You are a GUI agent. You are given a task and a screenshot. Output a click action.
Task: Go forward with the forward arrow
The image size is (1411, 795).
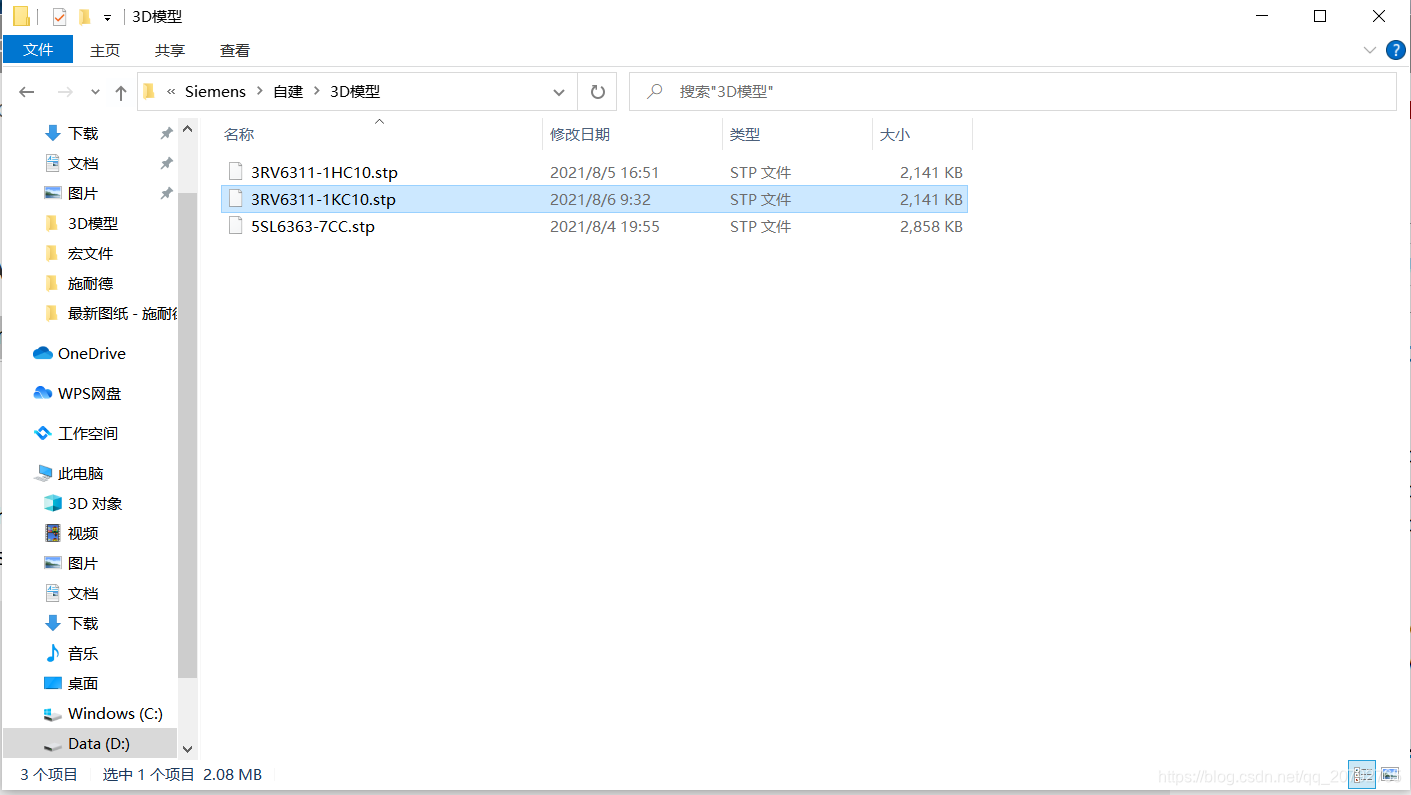click(65, 92)
